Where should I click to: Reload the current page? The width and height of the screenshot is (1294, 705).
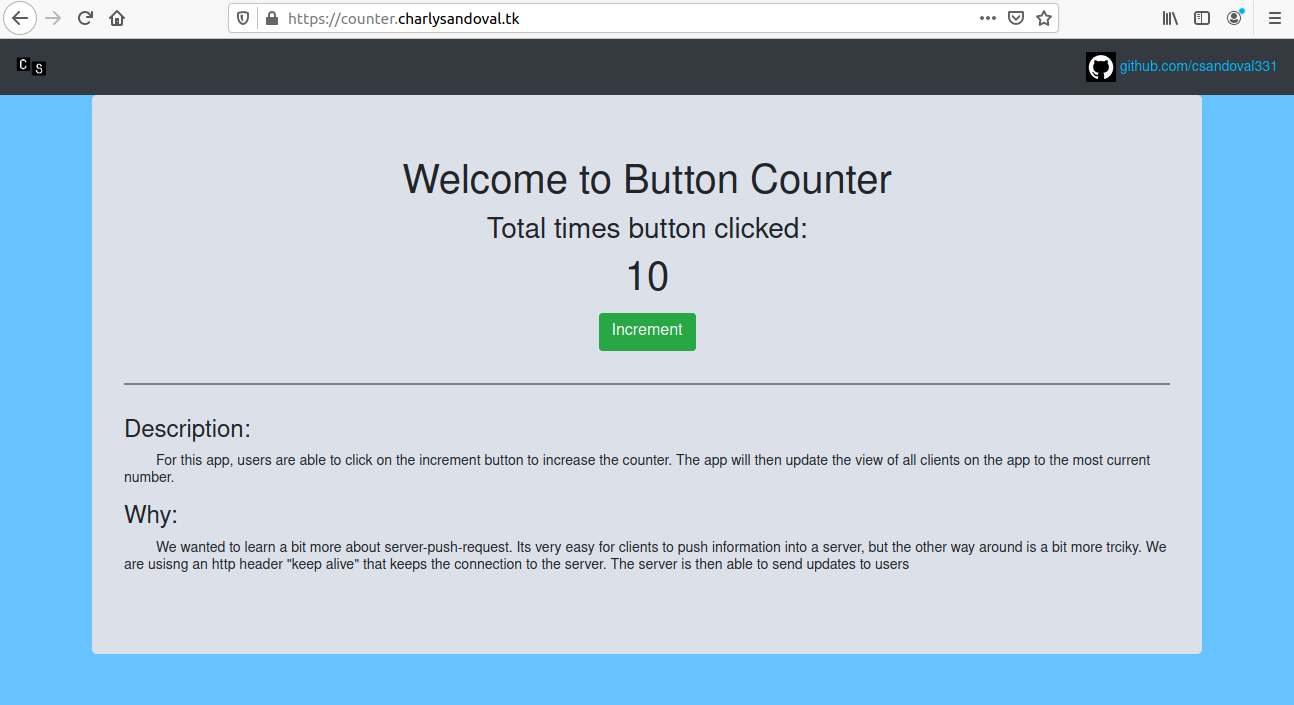85,18
